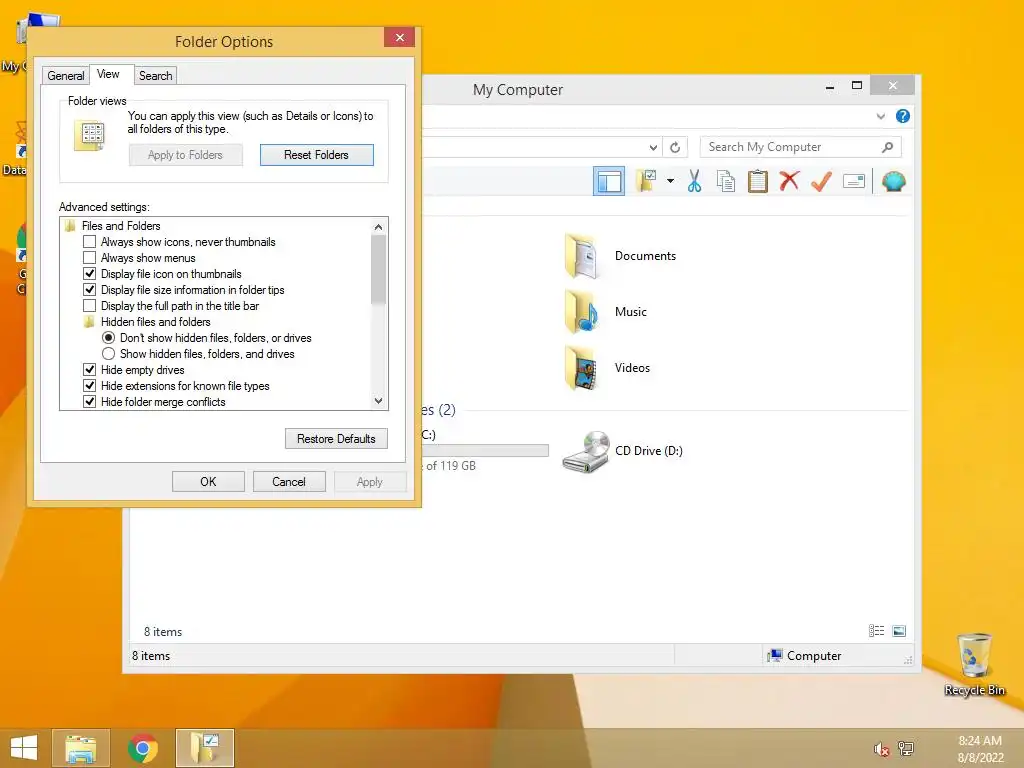Uncheck Hide empty drives
This screenshot has height=768, width=1024.
click(x=89, y=370)
